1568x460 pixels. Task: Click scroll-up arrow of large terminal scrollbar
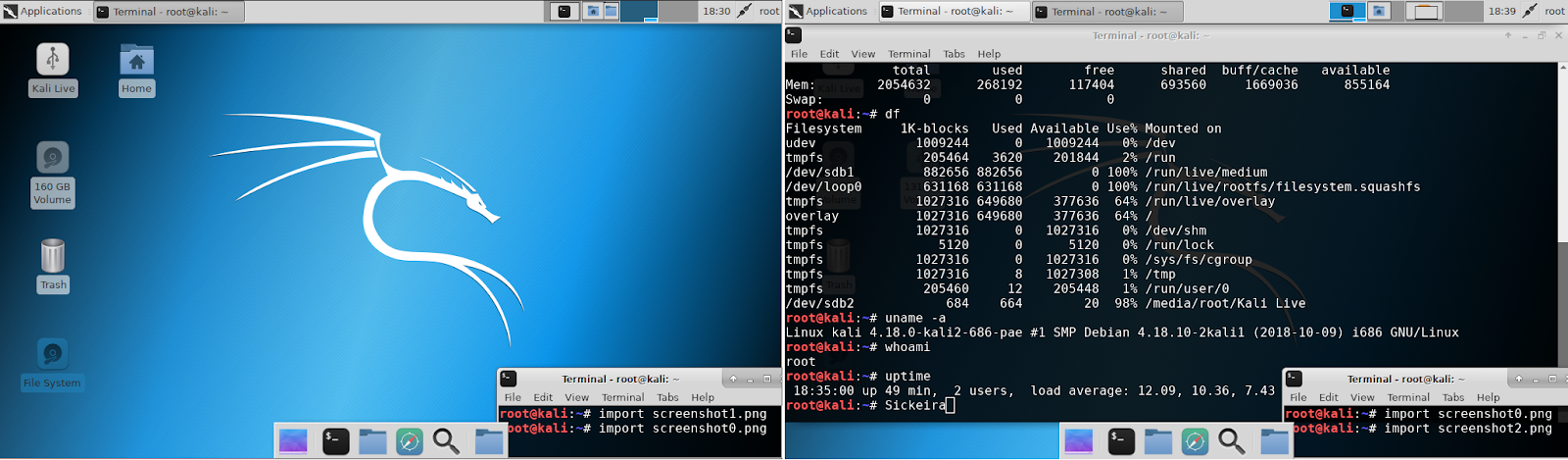point(1562,68)
